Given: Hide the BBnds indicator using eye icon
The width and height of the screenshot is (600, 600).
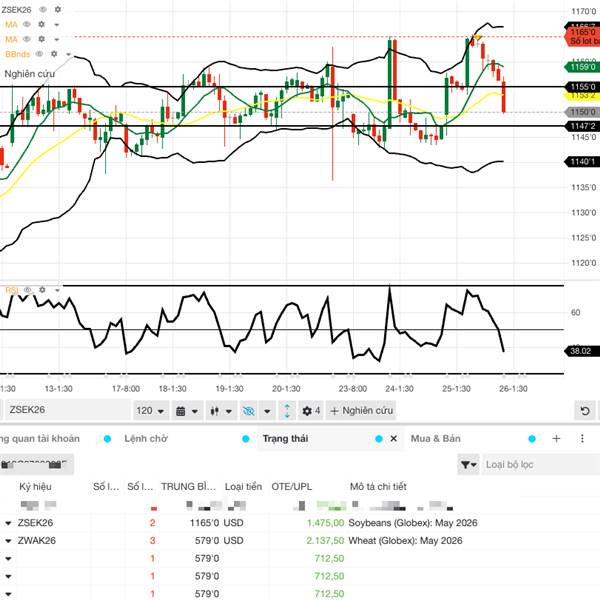Looking at the screenshot, I should 39,54.
